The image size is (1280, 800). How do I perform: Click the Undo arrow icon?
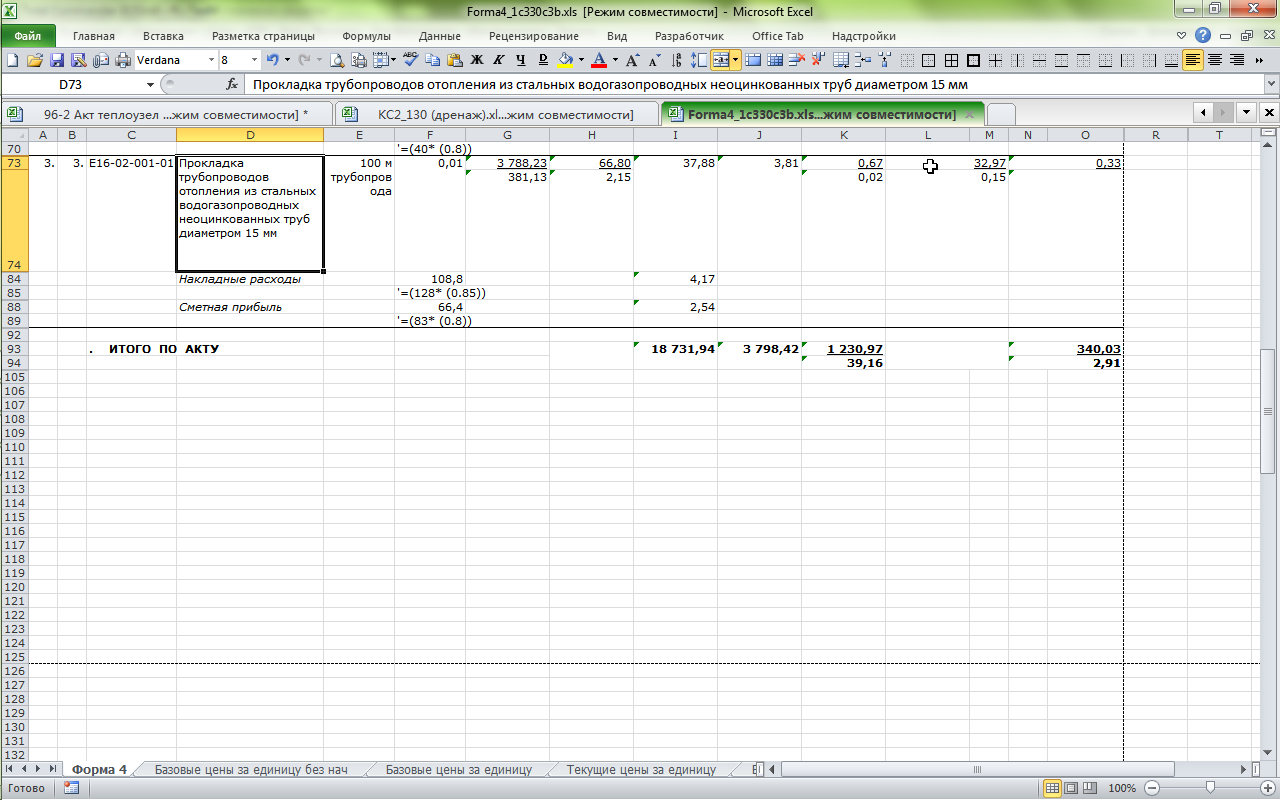click(273, 60)
